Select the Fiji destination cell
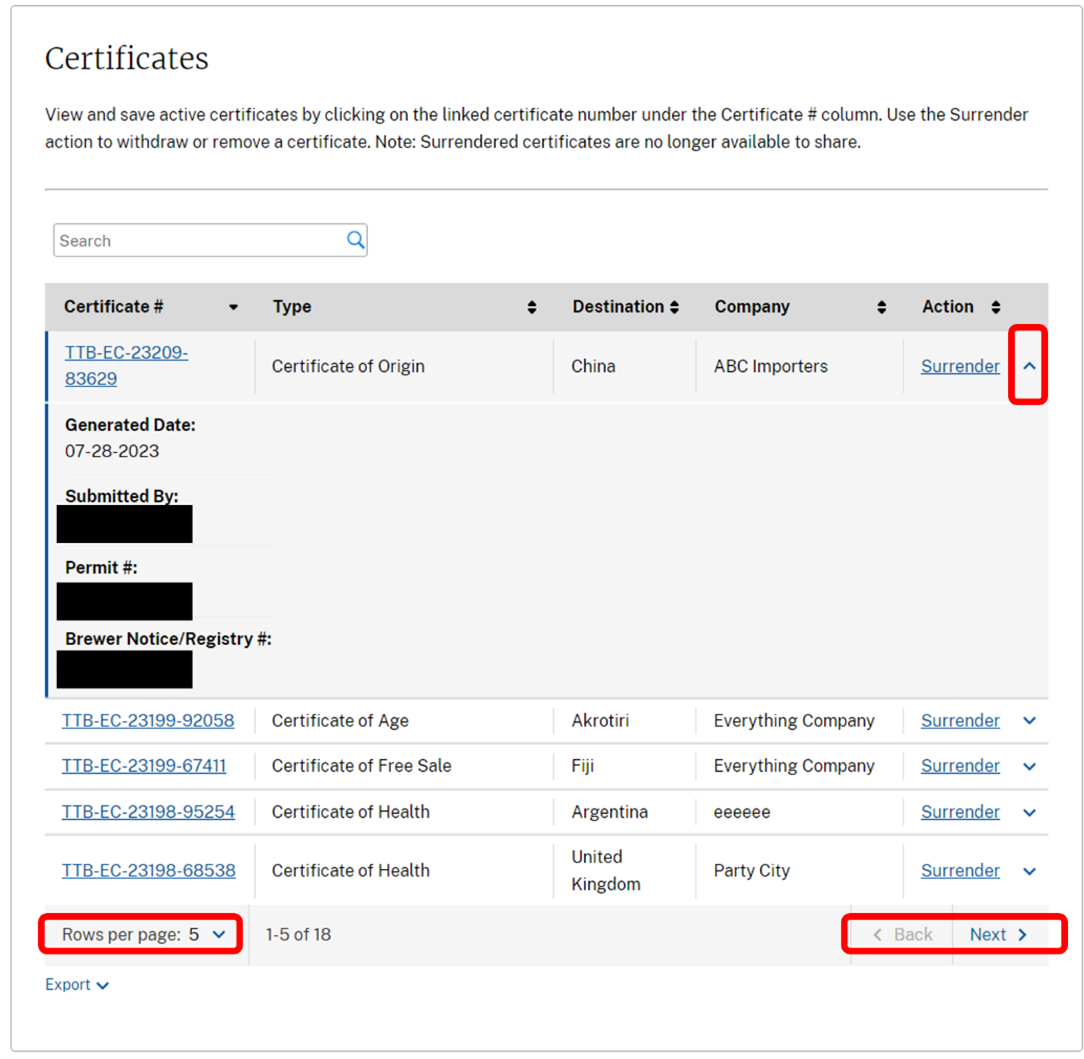Viewport: 1084px width, 1059px height. pyautogui.click(x=583, y=766)
